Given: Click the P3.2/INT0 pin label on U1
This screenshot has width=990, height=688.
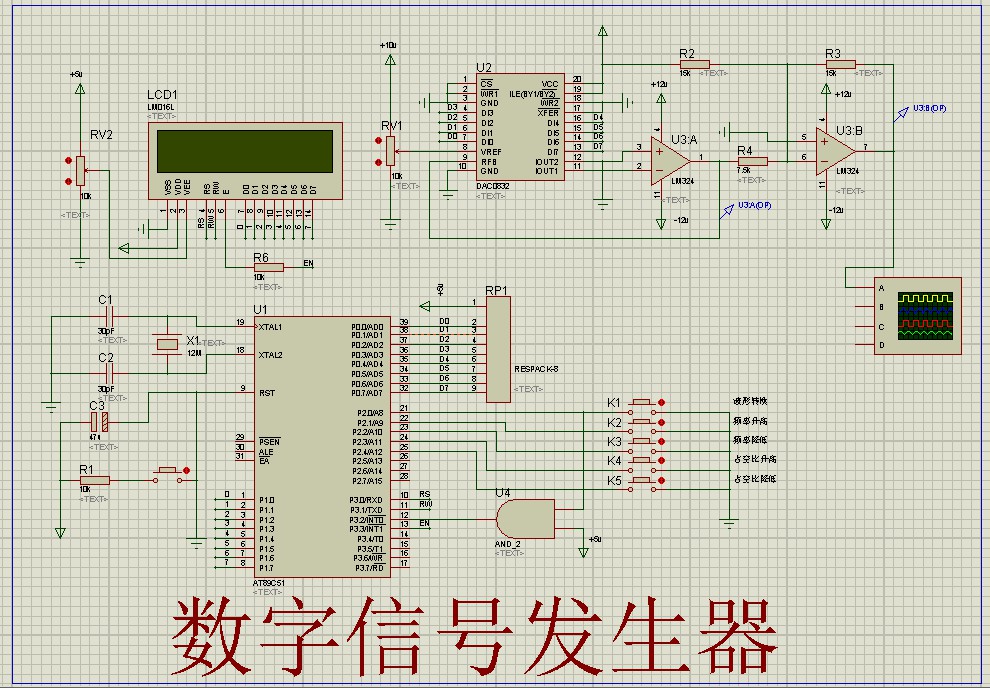Looking at the screenshot, I should click(x=367, y=520).
